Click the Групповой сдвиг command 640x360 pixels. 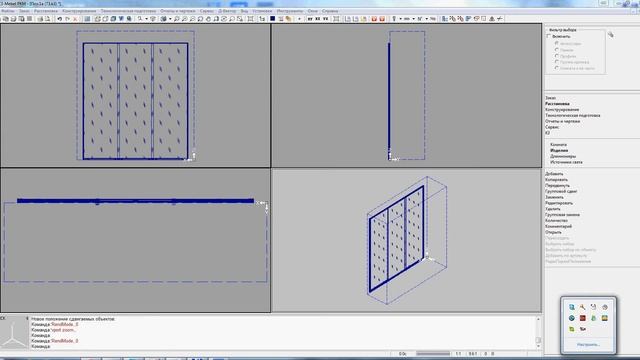(561, 191)
